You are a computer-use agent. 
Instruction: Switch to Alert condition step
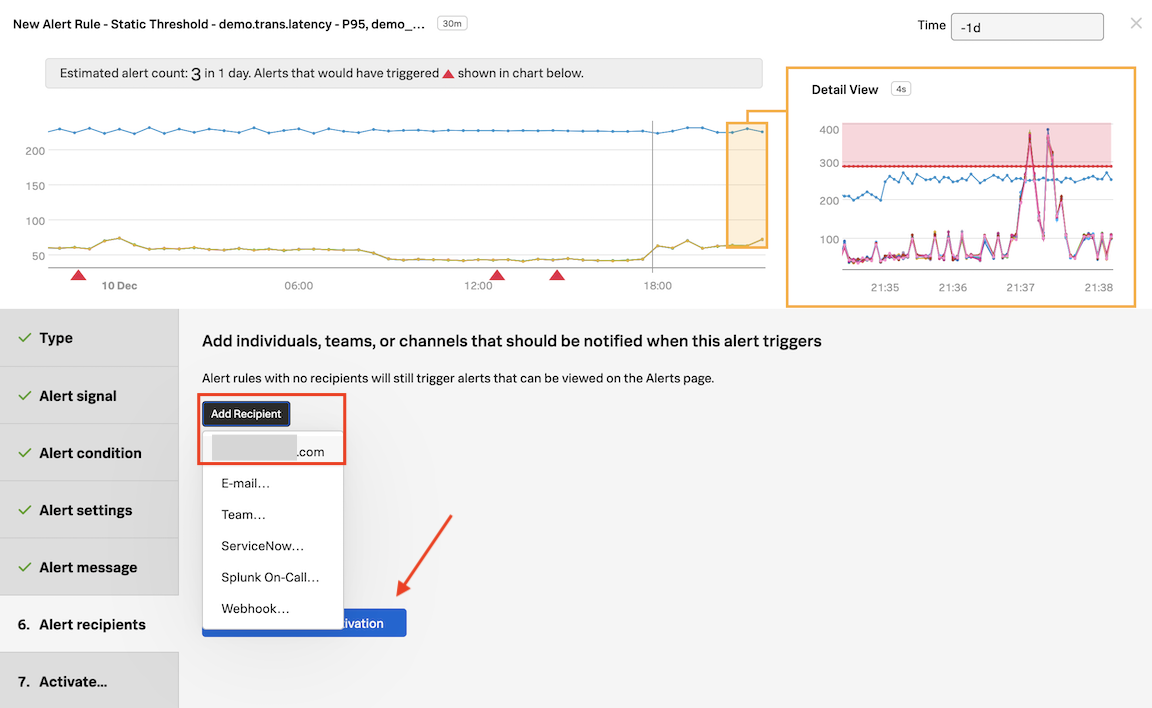pyautogui.click(x=89, y=453)
